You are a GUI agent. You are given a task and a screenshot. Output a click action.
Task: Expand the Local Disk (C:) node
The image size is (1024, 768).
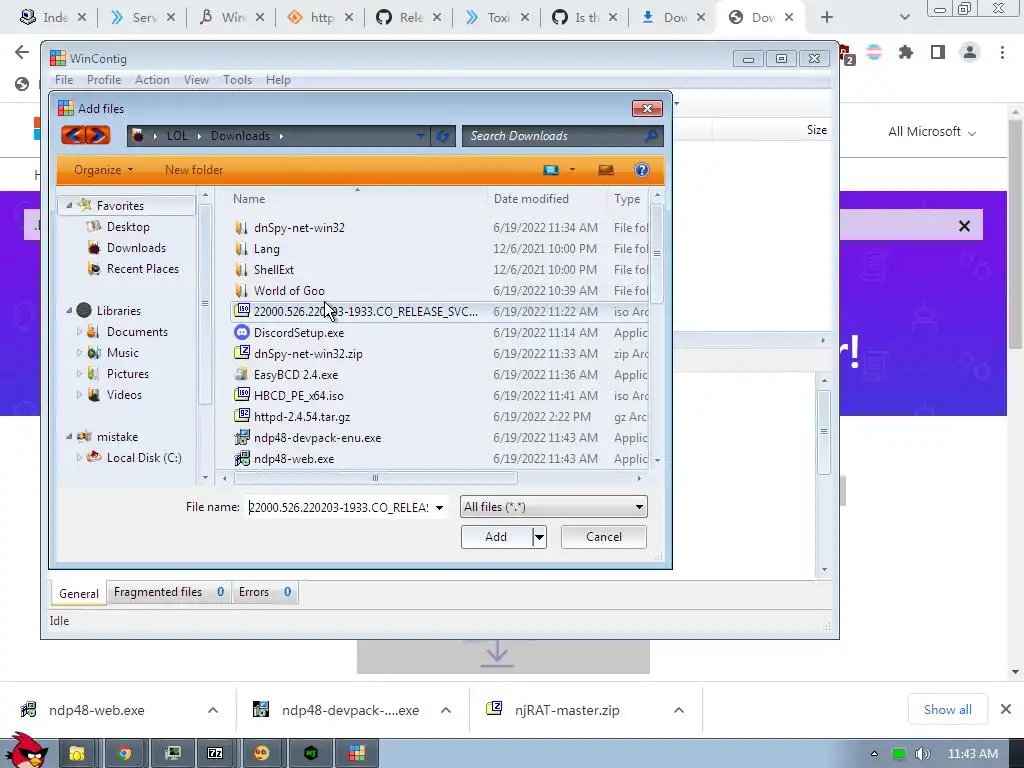[x=79, y=458]
